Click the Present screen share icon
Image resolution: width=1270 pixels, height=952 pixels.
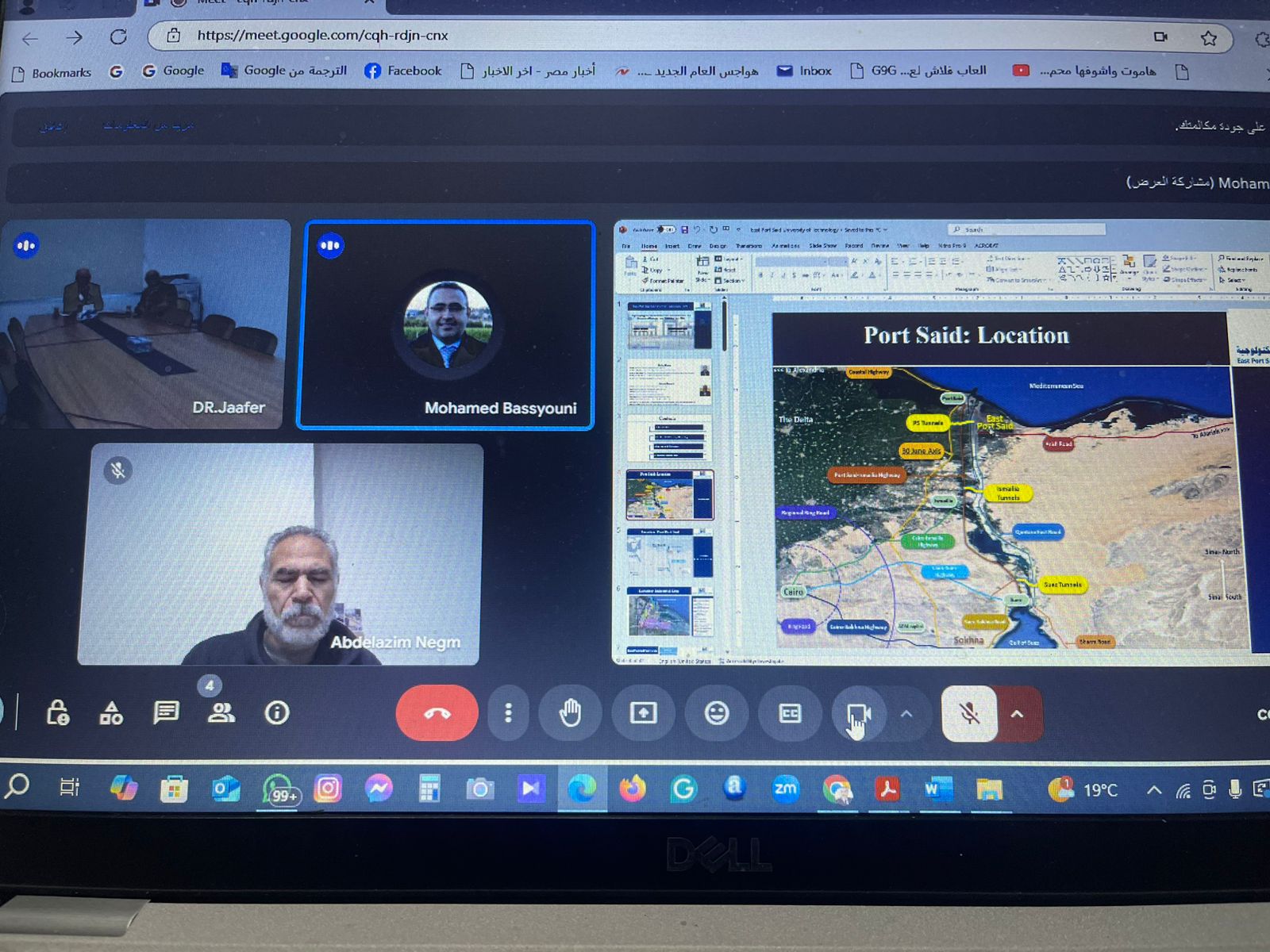click(643, 713)
